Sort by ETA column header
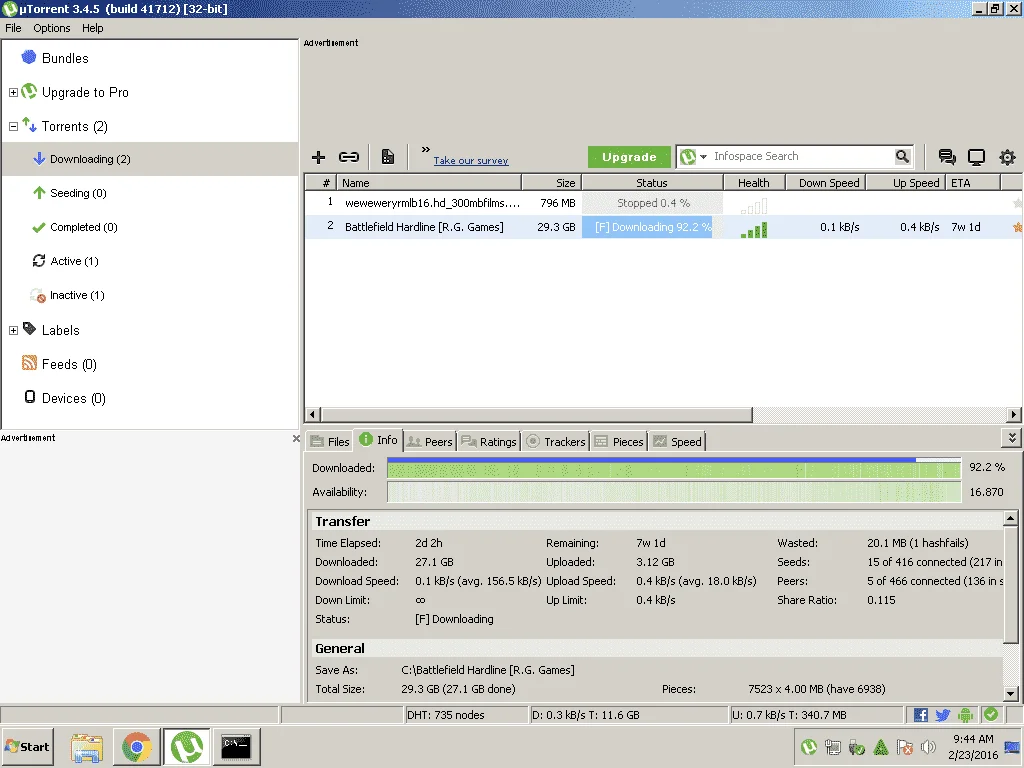This screenshot has width=1024, height=768. tap(972, 183)
